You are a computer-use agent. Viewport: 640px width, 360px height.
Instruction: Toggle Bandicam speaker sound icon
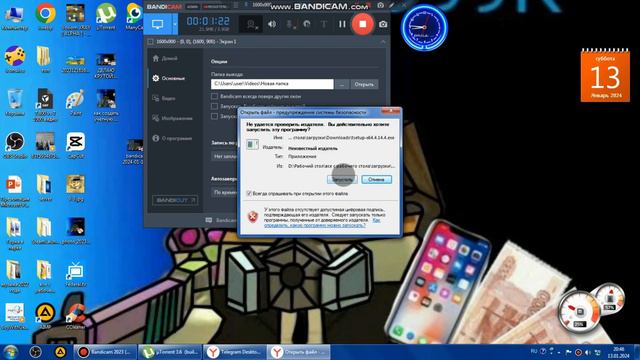tap(272, 24)
